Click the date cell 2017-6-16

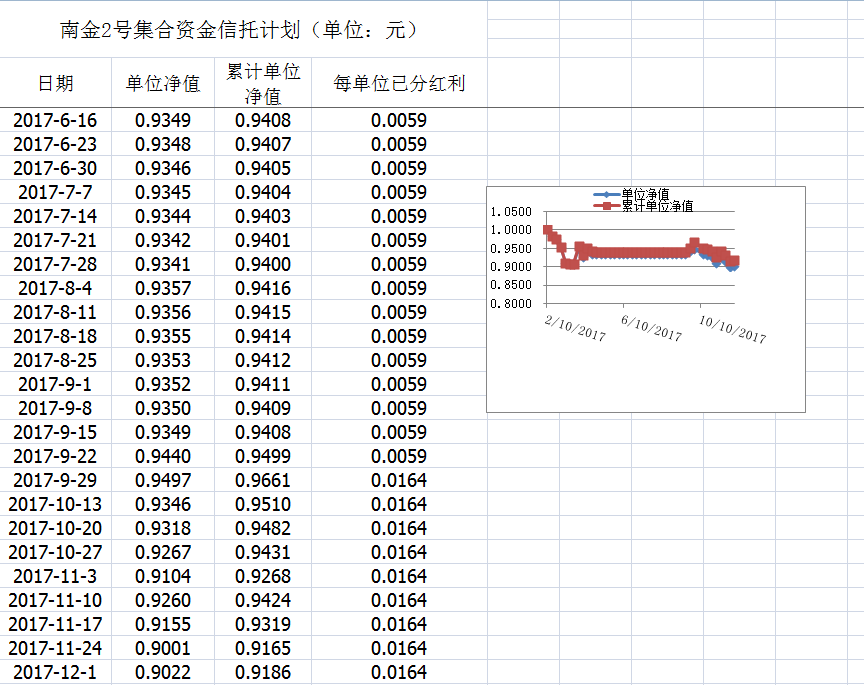point(55,121)
